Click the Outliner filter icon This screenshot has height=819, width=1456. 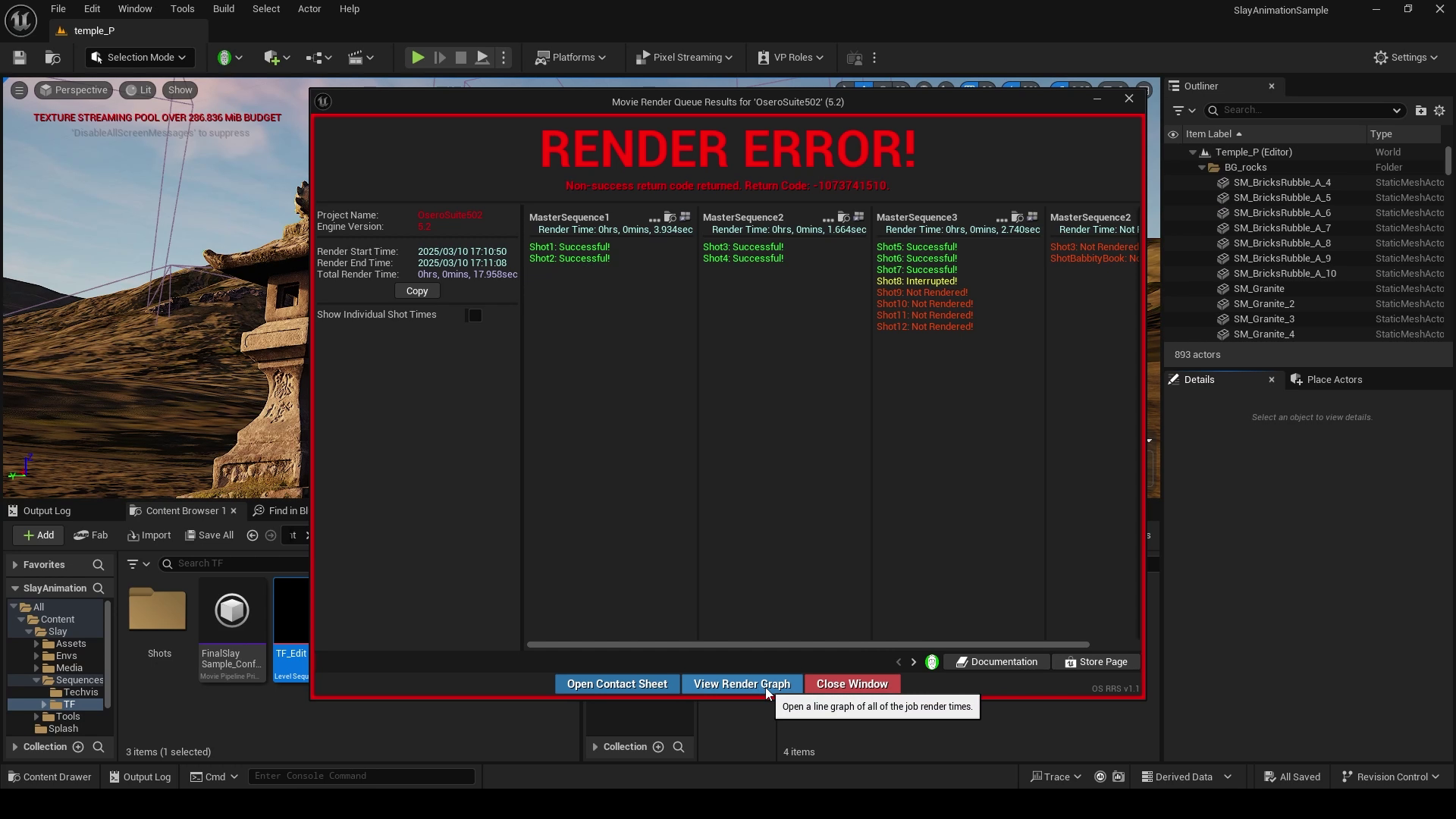1184,111
